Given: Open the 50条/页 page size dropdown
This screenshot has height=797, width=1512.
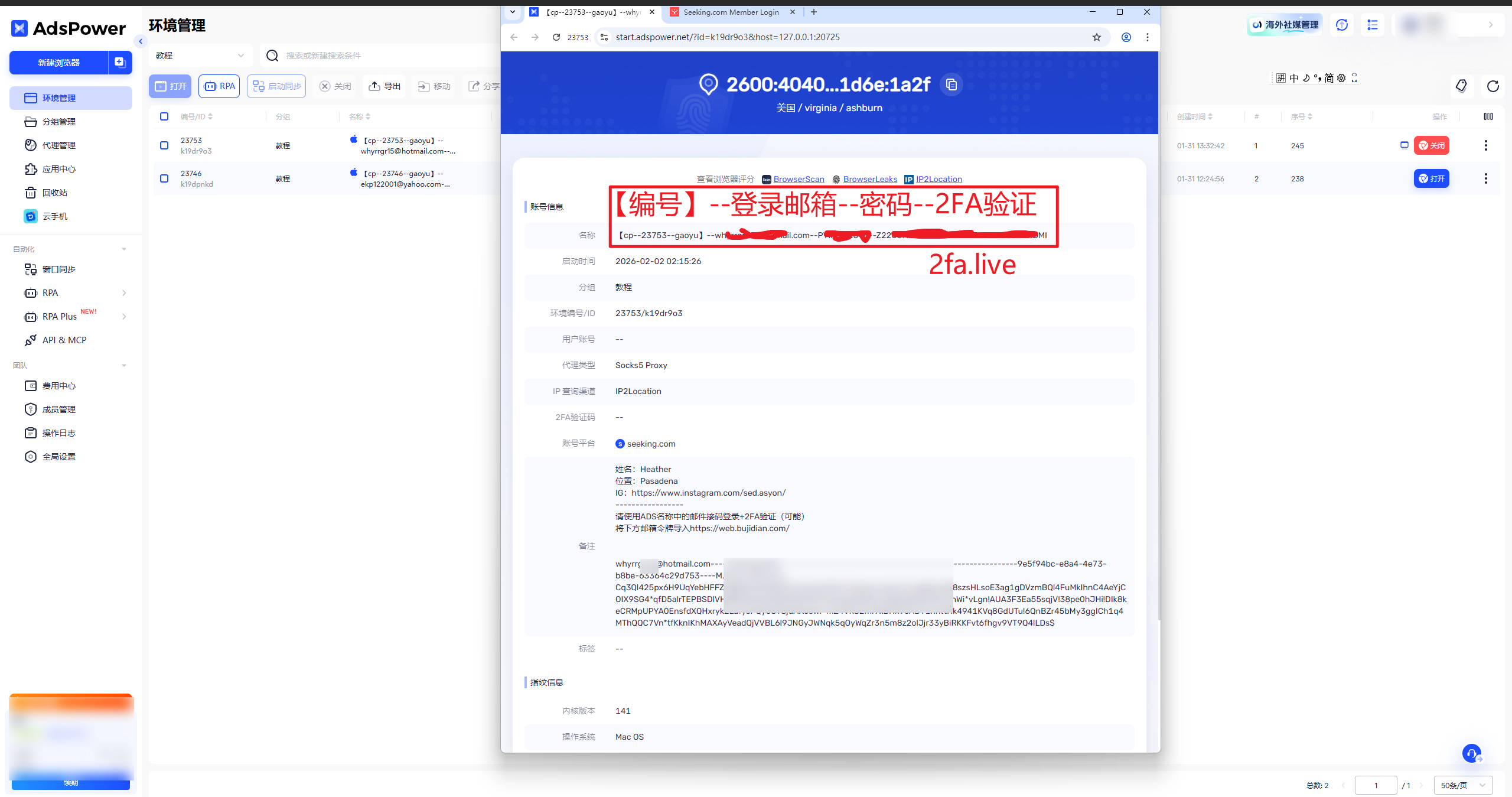Looking at the screenshot, I should [x=1462, y=785].
